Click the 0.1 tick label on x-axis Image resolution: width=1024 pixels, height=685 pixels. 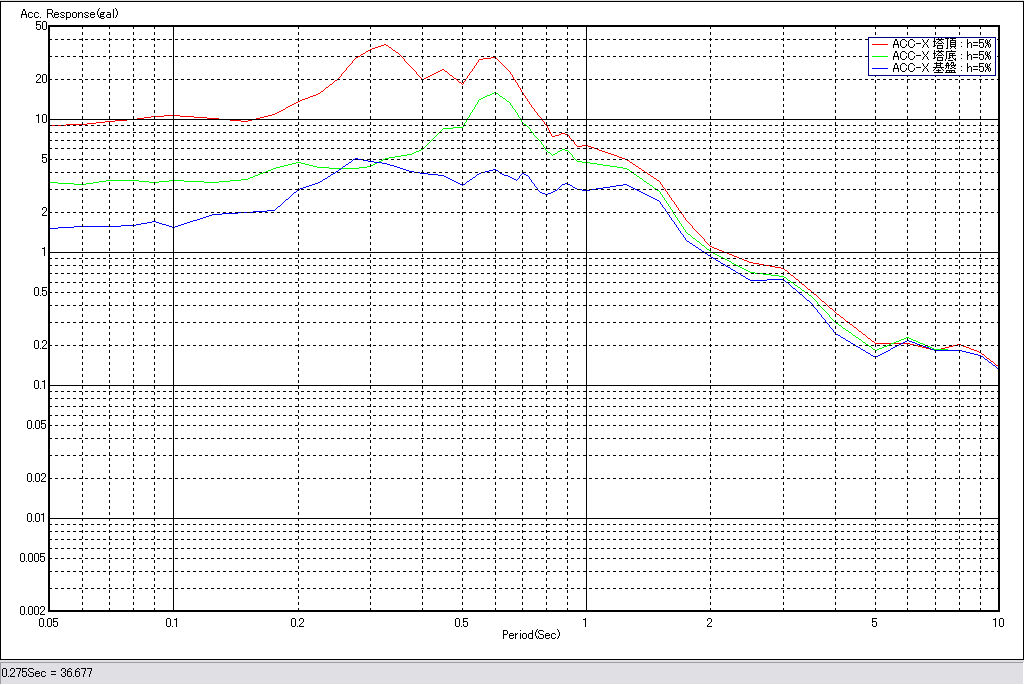pos(174,622)
